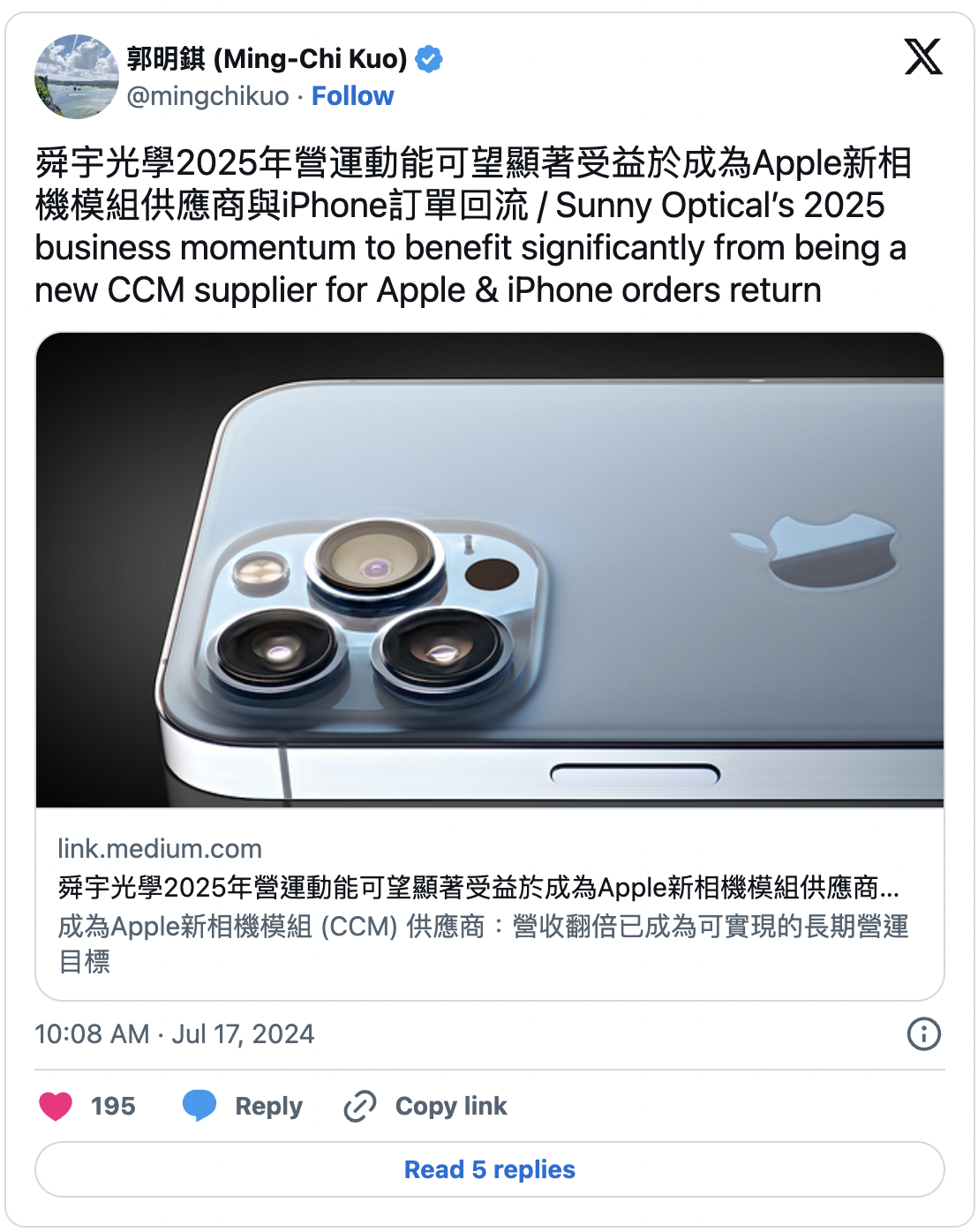
Task: Open the link.medium.com domain link
Action: tap(160, 849)
